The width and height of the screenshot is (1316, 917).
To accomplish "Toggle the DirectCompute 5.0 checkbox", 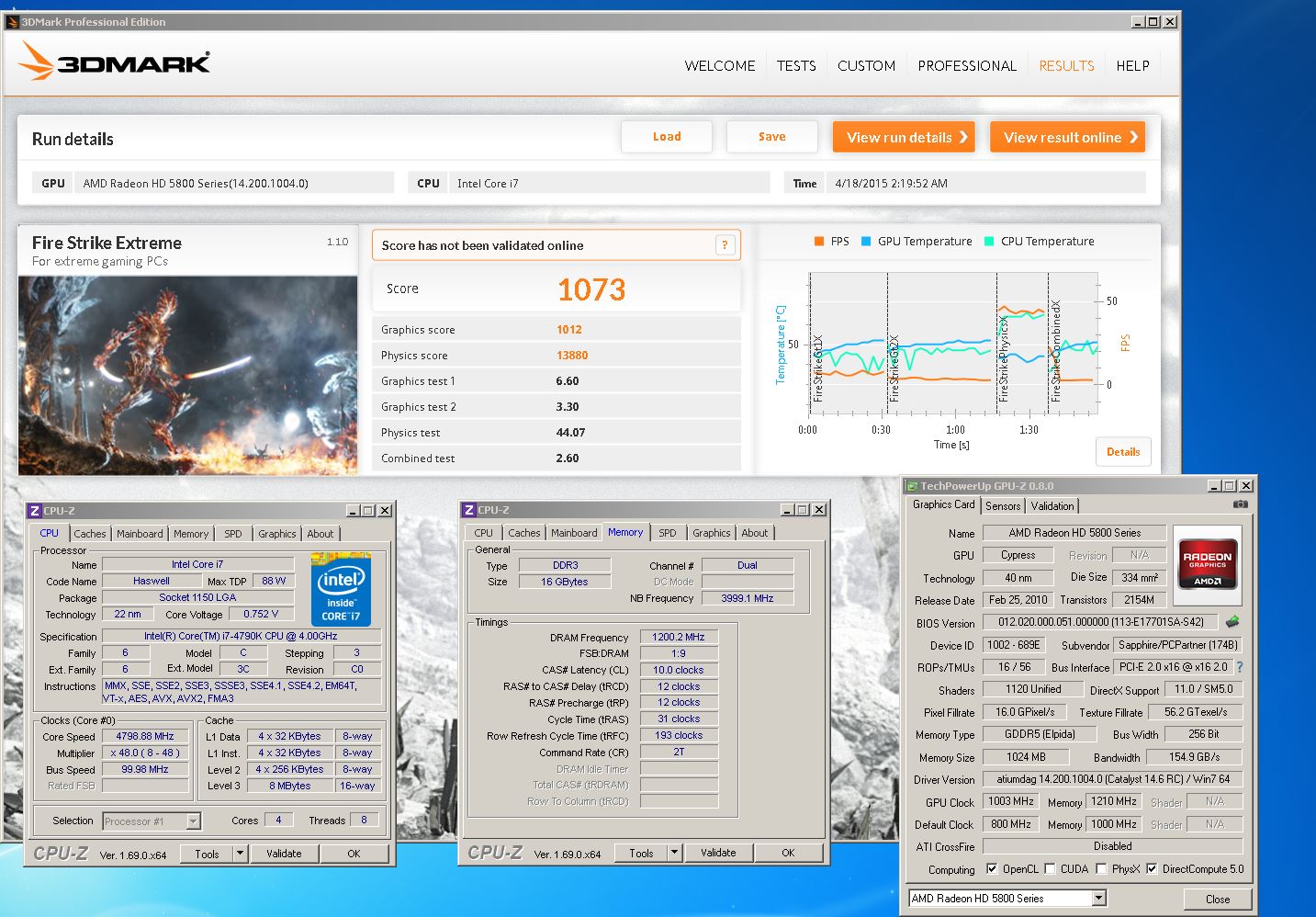I will (1152, 868).
